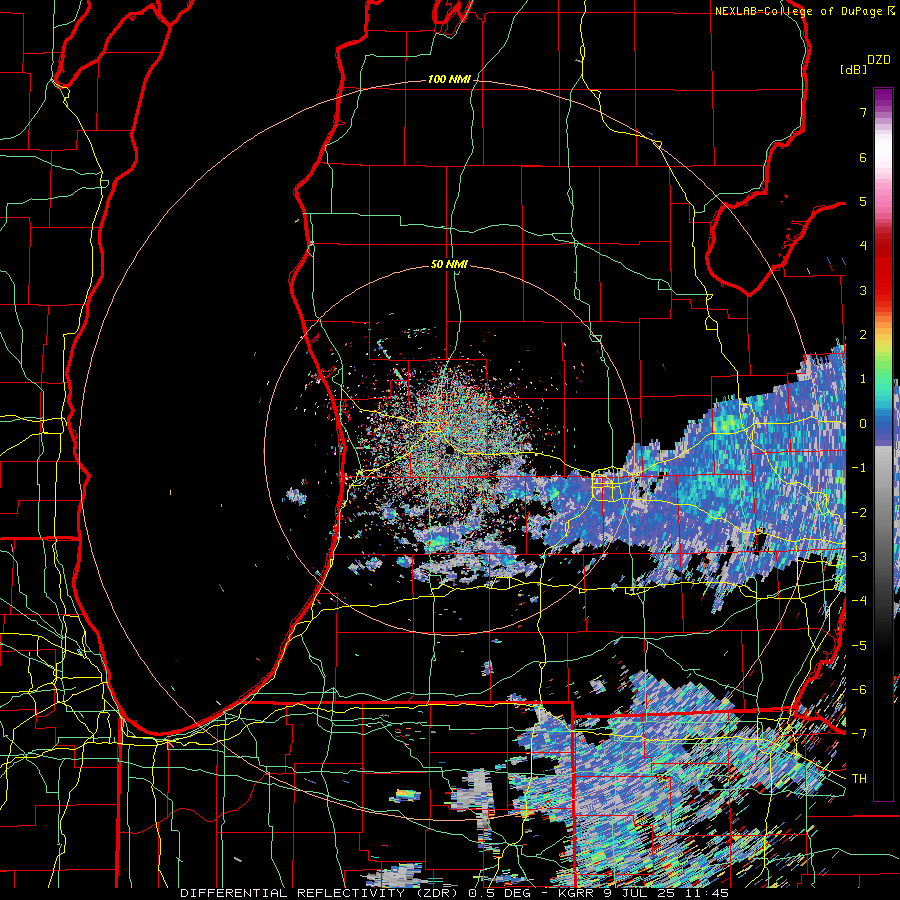This screenshot has width=900, height=900.
Task: Click the 100 NMI range ring label
Action: pos(449,79)
